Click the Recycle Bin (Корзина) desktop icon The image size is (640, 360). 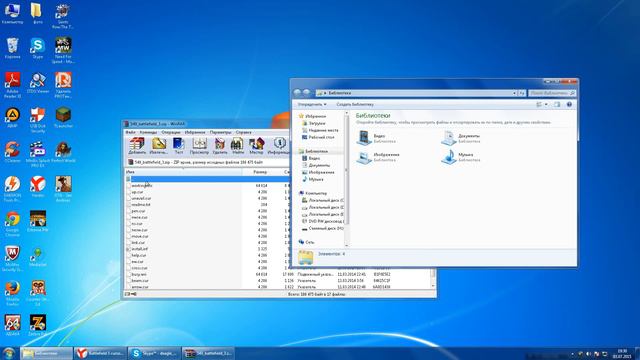[12, 48]
